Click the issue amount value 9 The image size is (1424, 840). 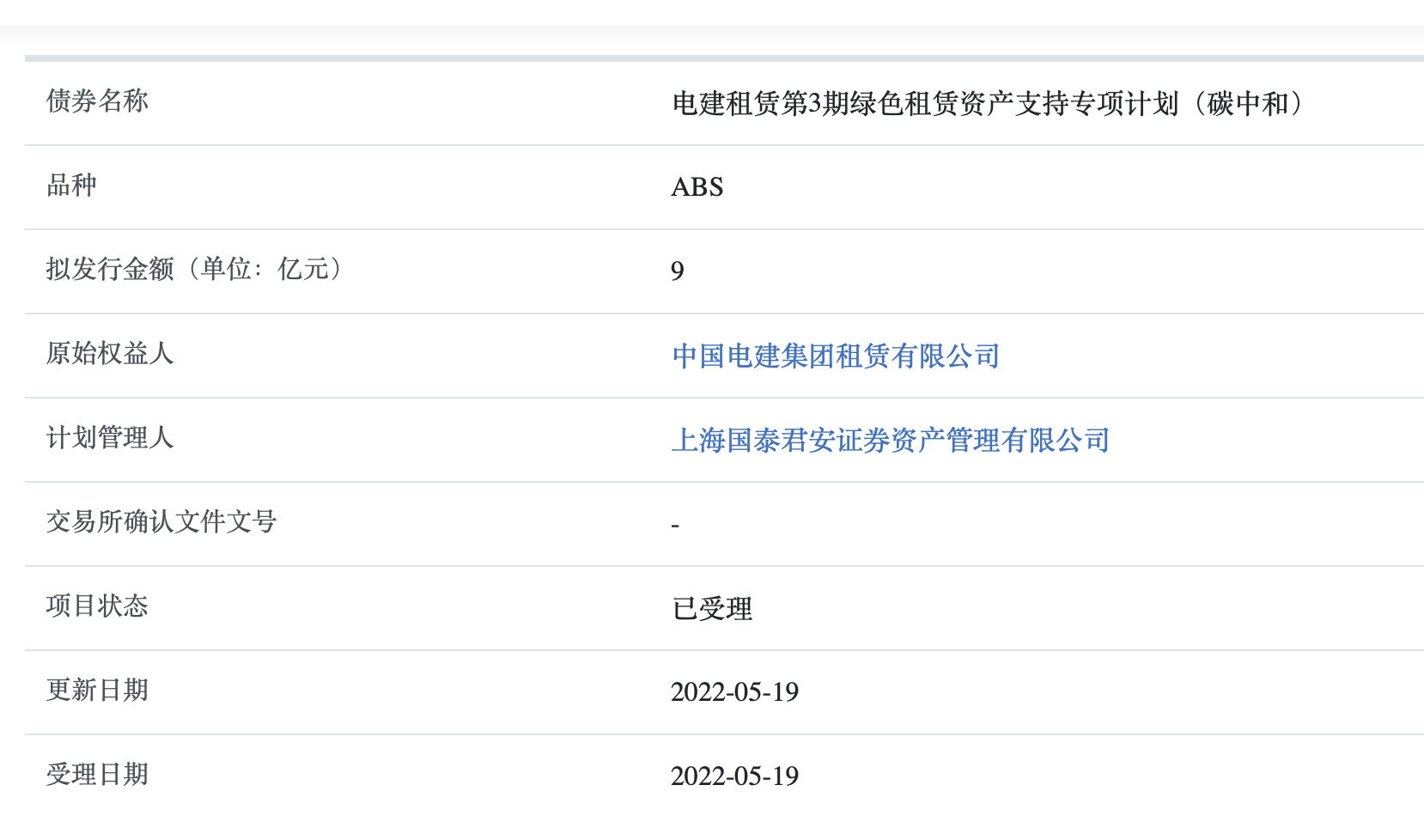[x=678, y=271]
